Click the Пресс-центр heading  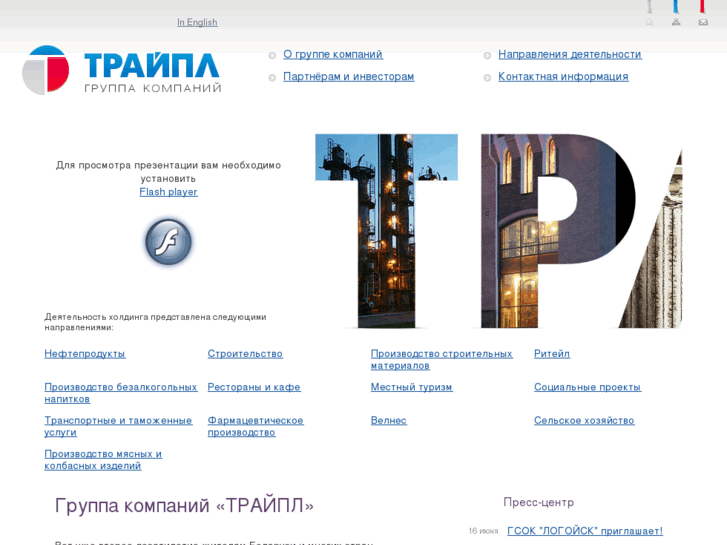[539, 502]
